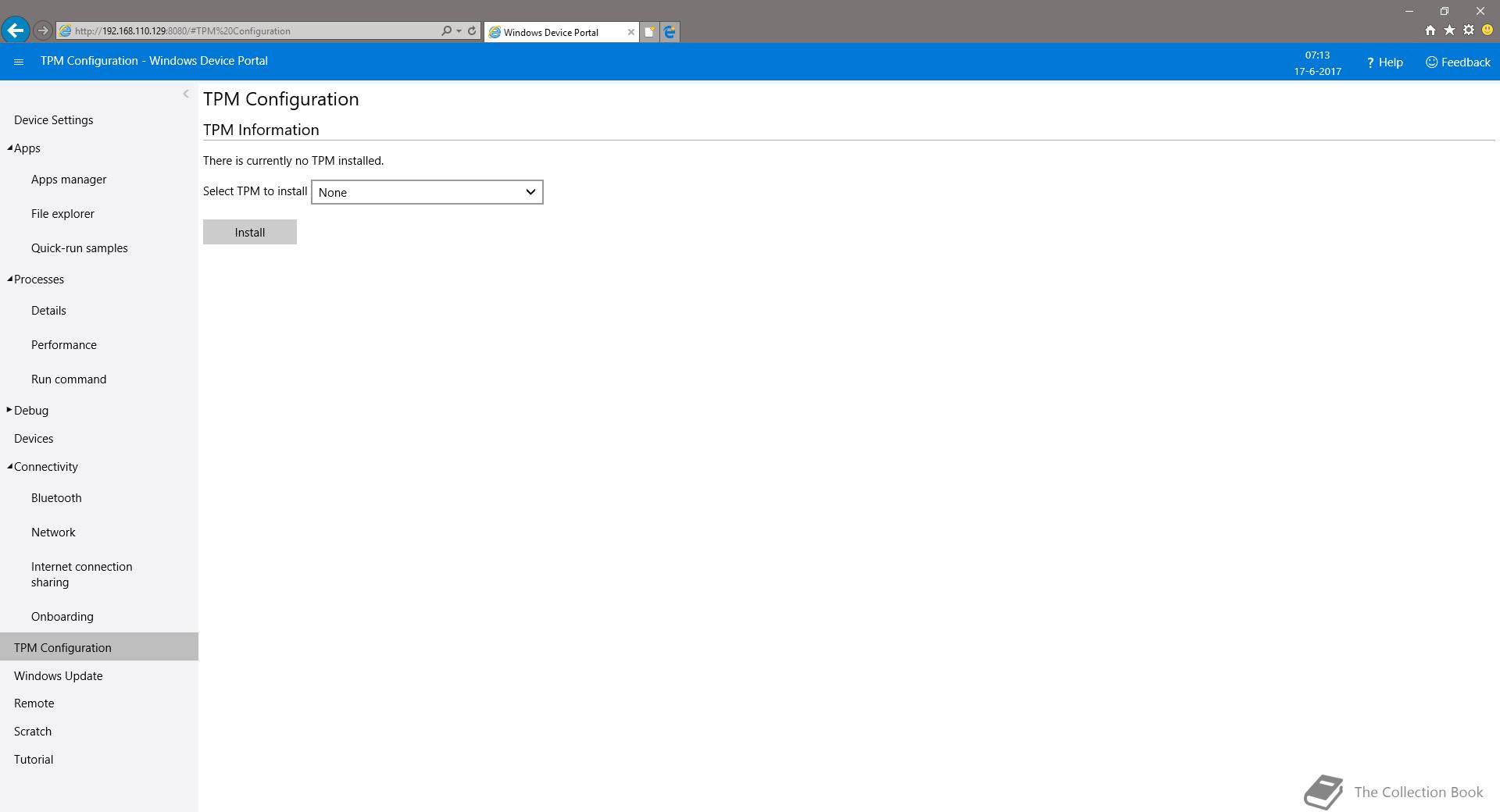Screen dimensions: 1500x812
Task: Open a new browser tab
Action: (x=649, y=32)
